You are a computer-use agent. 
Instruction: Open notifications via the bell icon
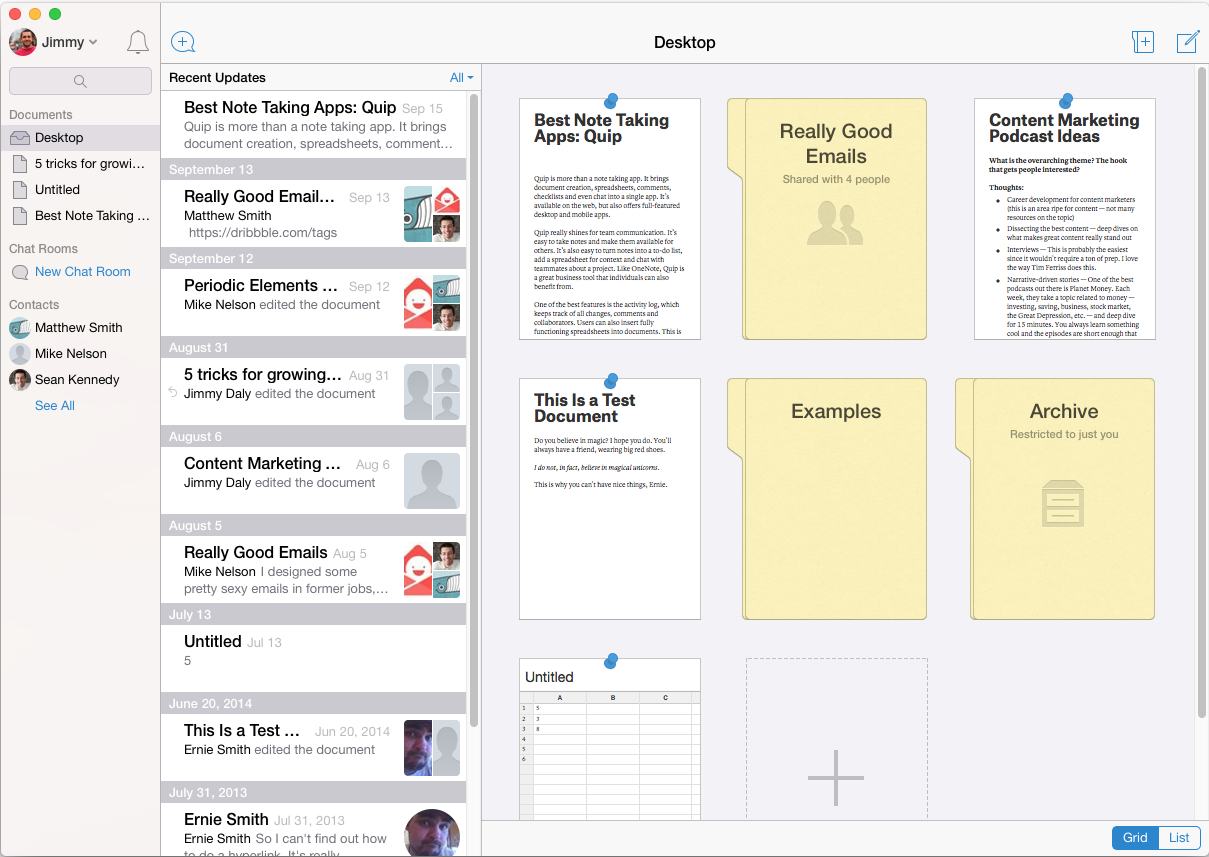[x=137, y=42]
